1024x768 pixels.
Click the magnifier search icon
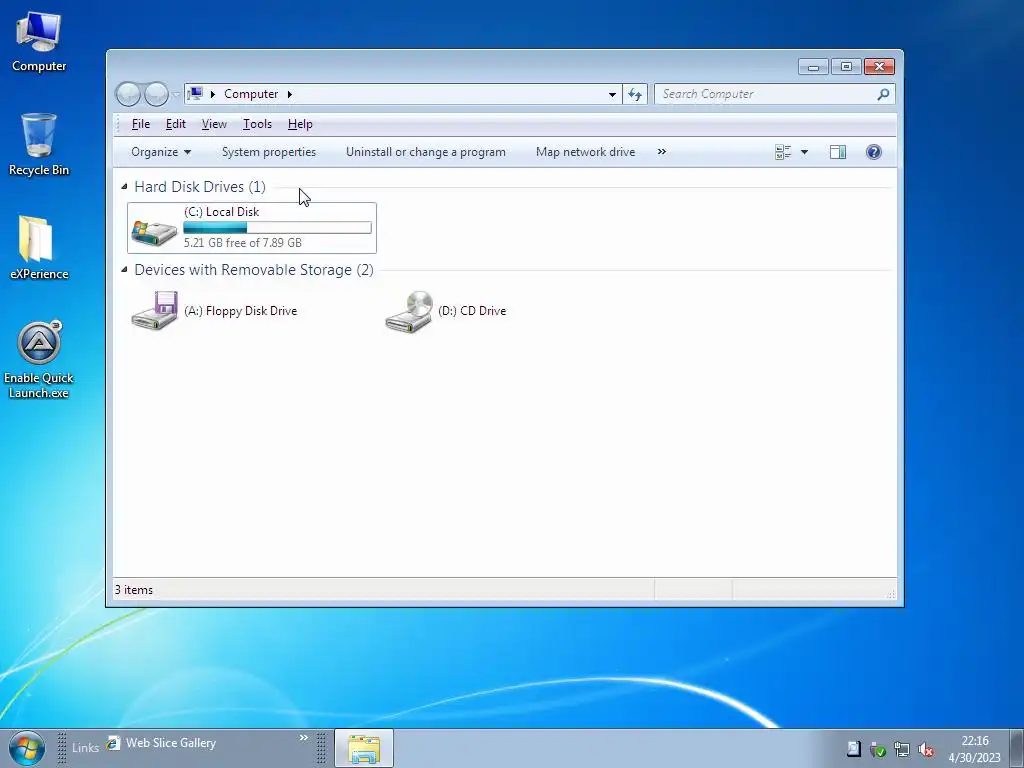click(x=883, y=94)
